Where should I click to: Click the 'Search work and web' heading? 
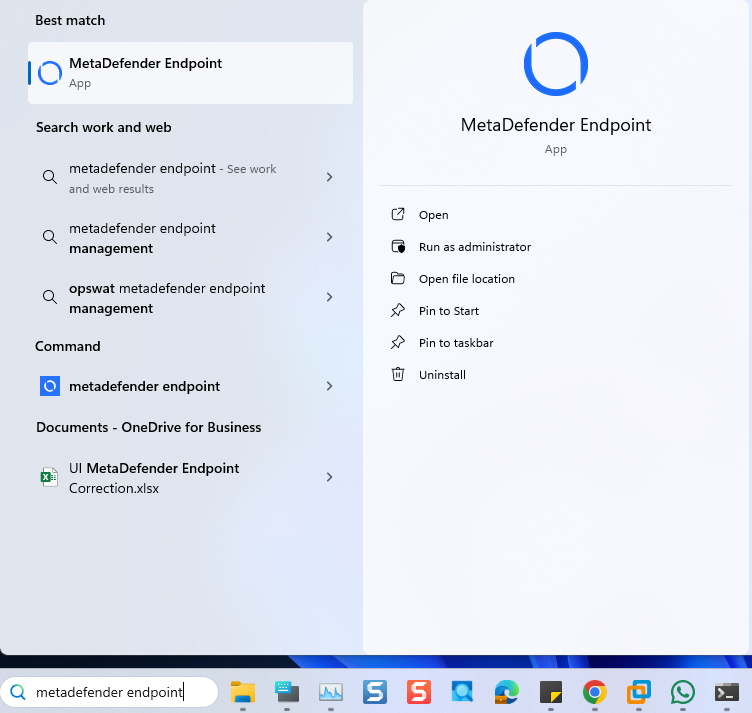(104, 128)
